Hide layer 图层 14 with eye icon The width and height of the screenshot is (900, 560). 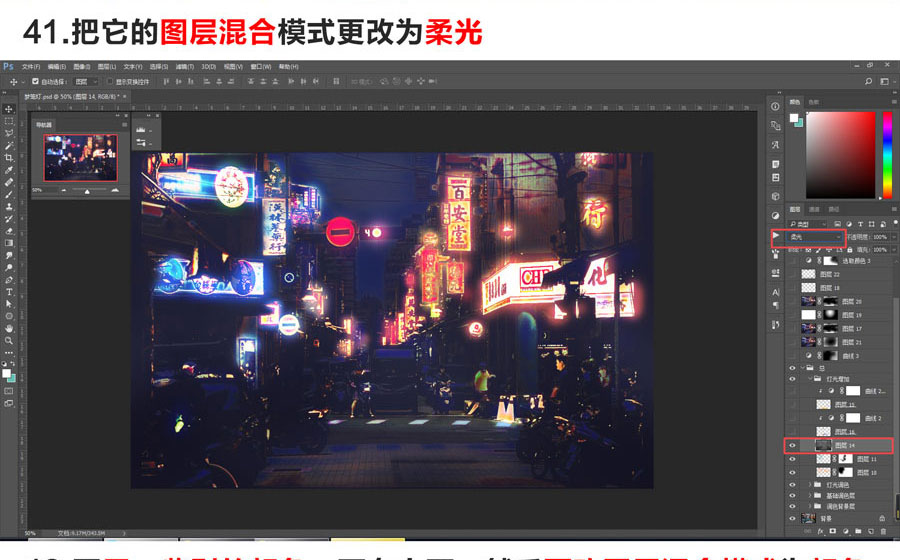click(x=793, y=445)
